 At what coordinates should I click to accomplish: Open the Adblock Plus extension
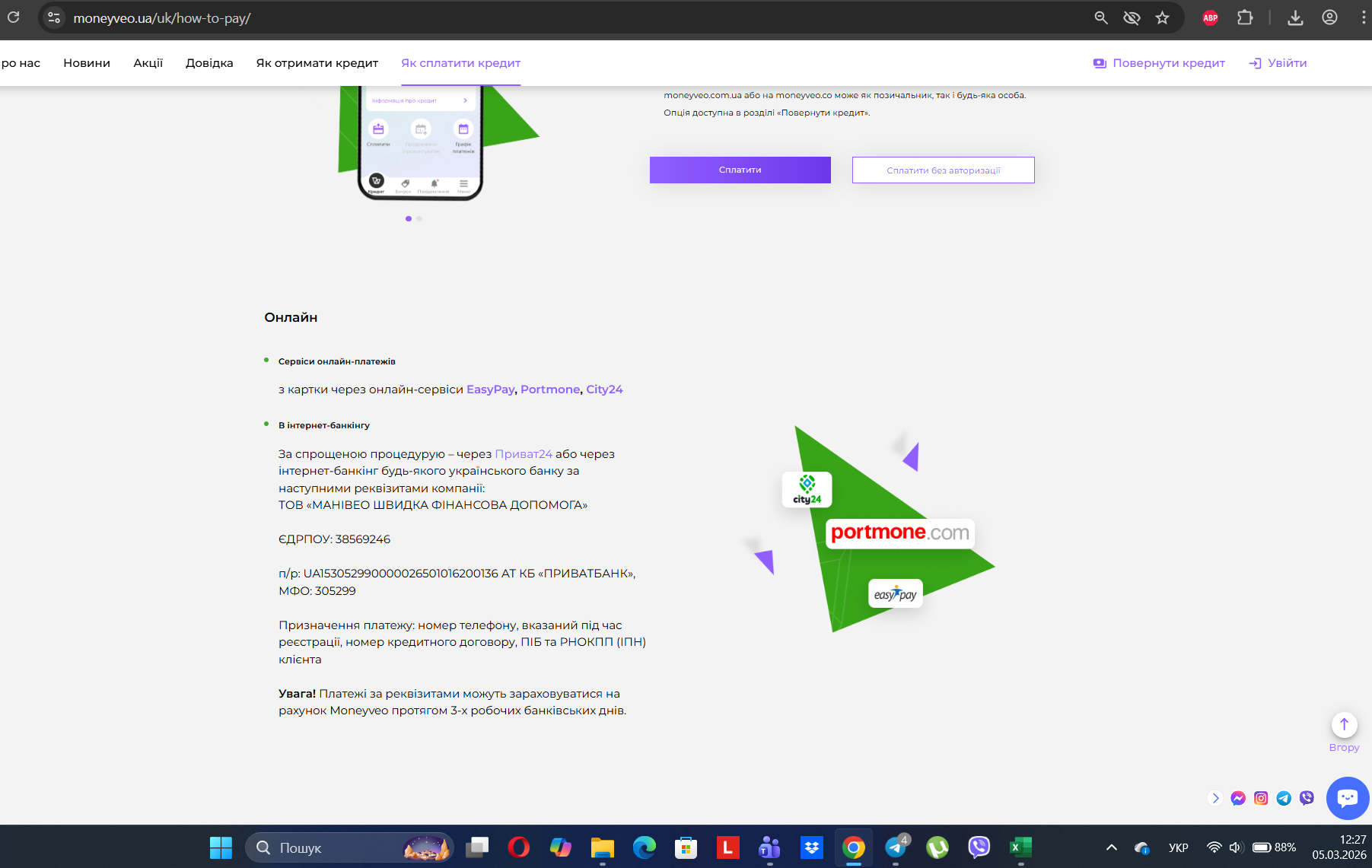pos(1210,17)
